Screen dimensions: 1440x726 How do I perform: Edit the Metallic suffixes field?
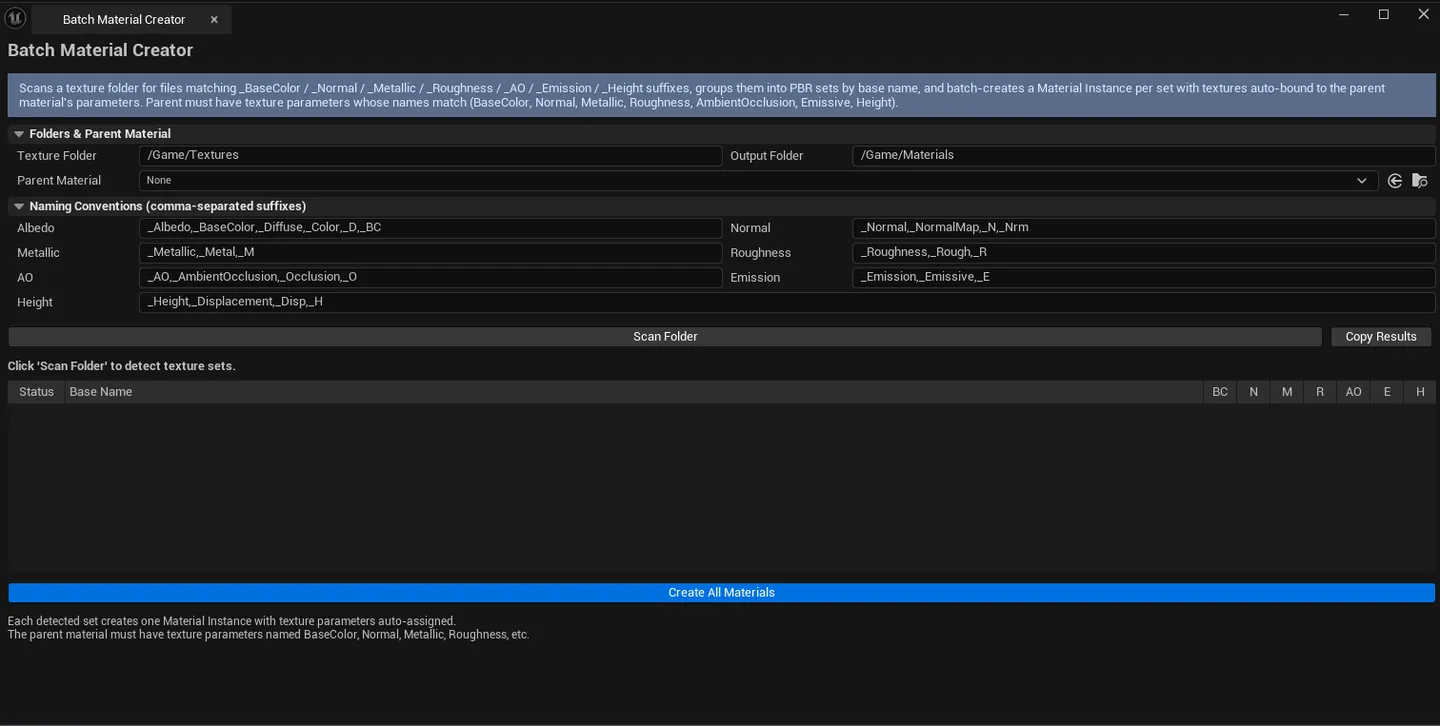[x=430, y=253]
